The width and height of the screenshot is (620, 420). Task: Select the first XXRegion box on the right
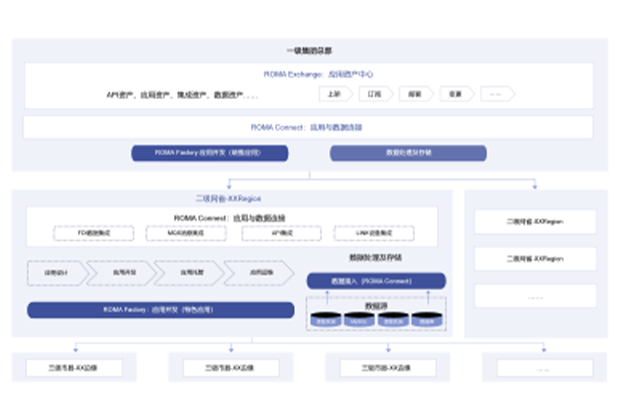[535, 221]
